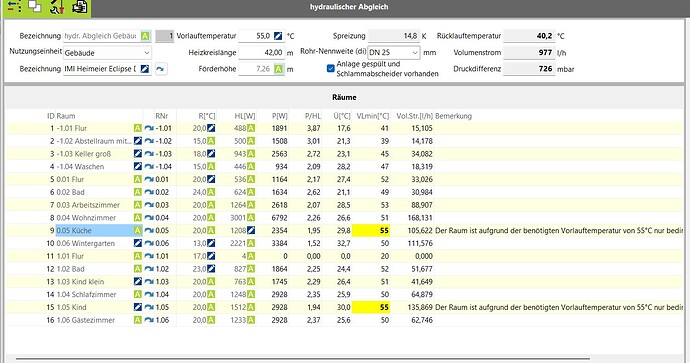The width and height of the screenshot is (690, 363).
Task: Click the 168,131 volume flow value
Action: pyautogui.click(x=420, y=218)
